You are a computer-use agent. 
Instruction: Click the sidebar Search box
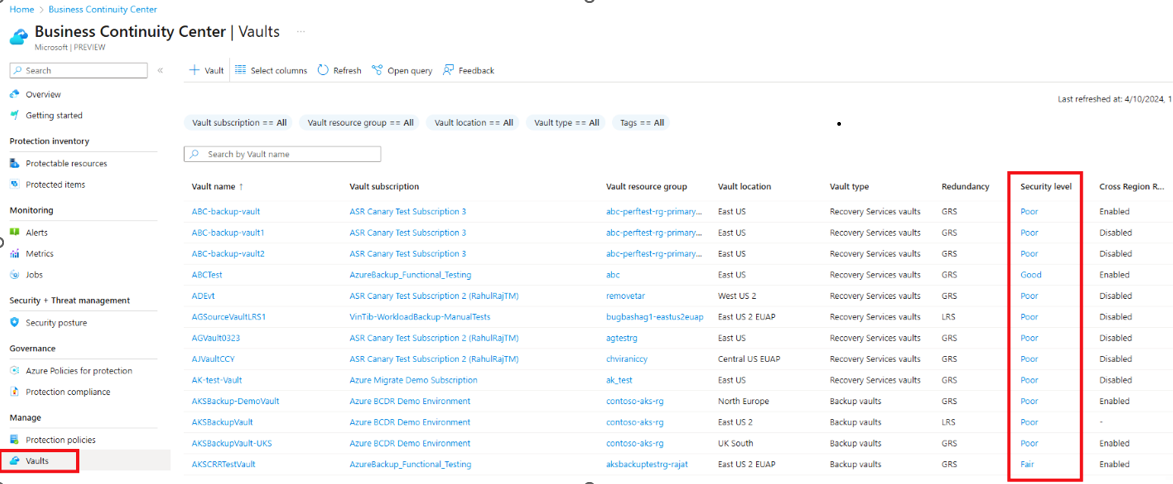click(x=79, y=70)
